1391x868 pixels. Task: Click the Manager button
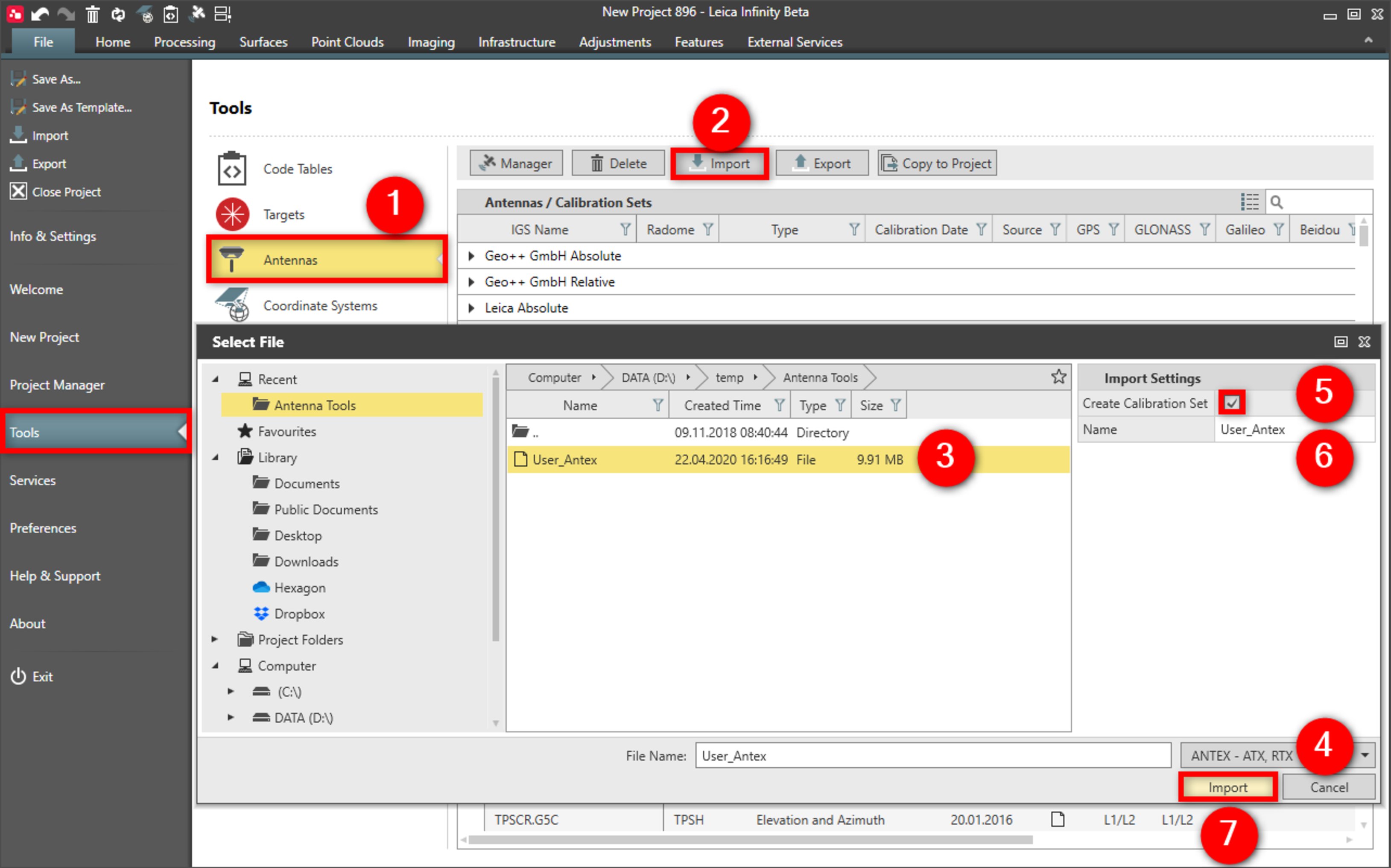pyautogui.click(x=516, y=164)
